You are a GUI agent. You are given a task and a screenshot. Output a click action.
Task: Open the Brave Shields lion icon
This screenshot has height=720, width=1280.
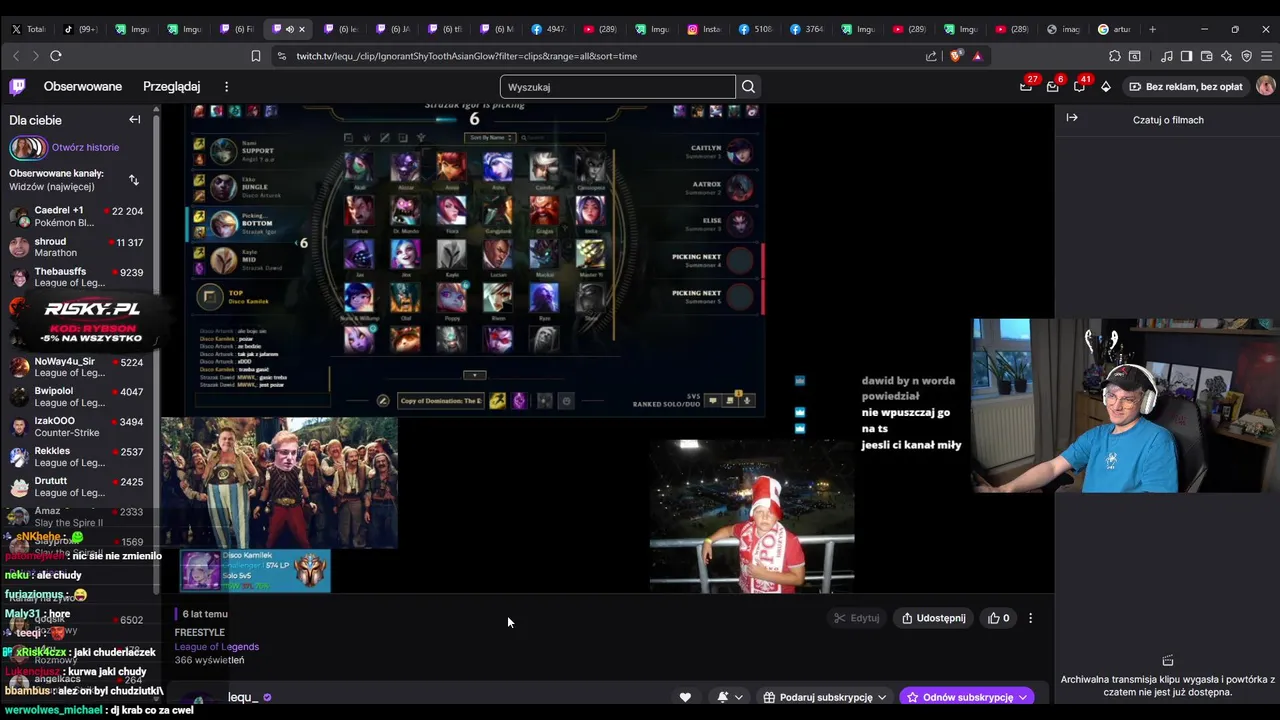pyautogui.click(x=956, y=56)
